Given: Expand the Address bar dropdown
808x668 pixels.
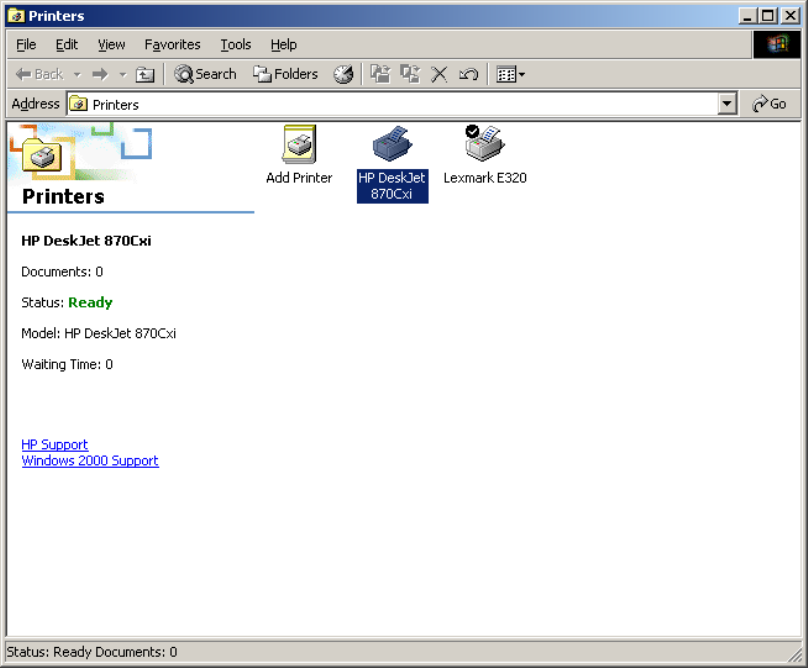Looking at the screenshot, I should [x=727, y=105].
